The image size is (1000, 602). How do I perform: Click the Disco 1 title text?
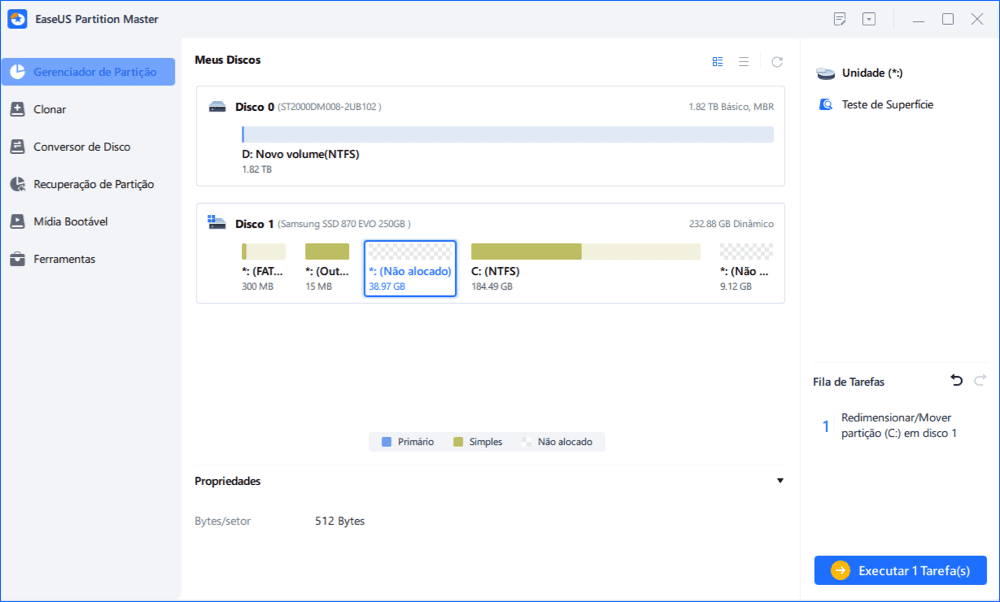tap(254, 224)
